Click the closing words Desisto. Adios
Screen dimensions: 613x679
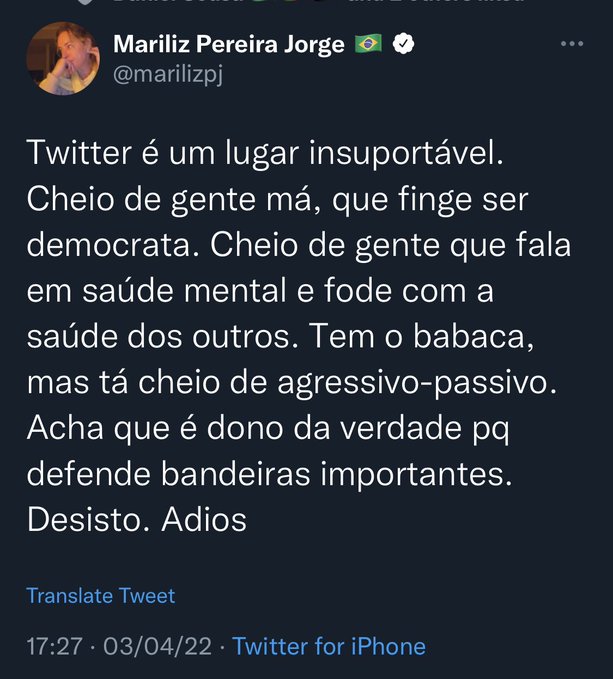coord(136,521)
